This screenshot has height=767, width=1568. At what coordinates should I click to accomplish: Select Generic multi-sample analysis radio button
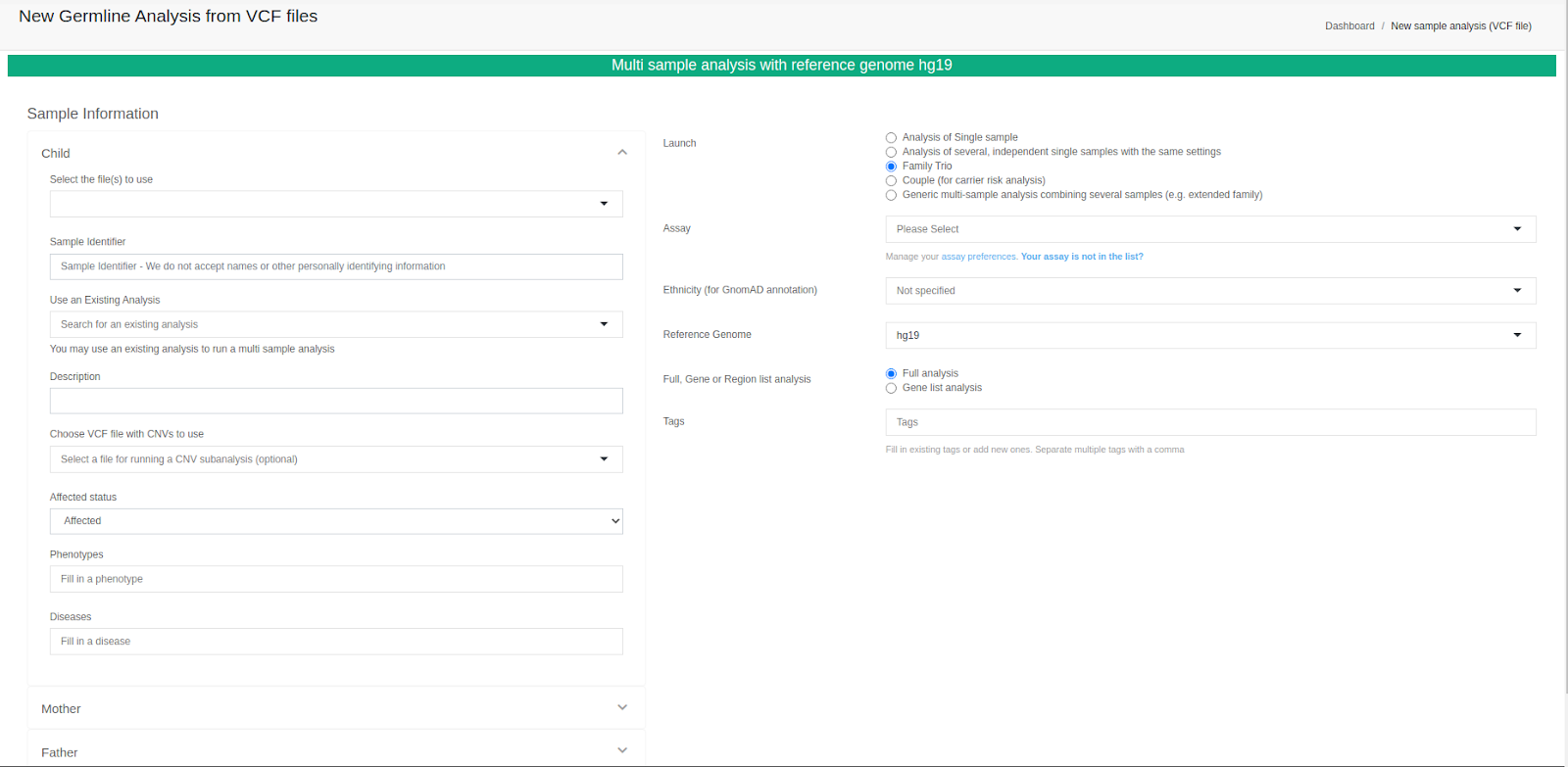tap(891, 195)
